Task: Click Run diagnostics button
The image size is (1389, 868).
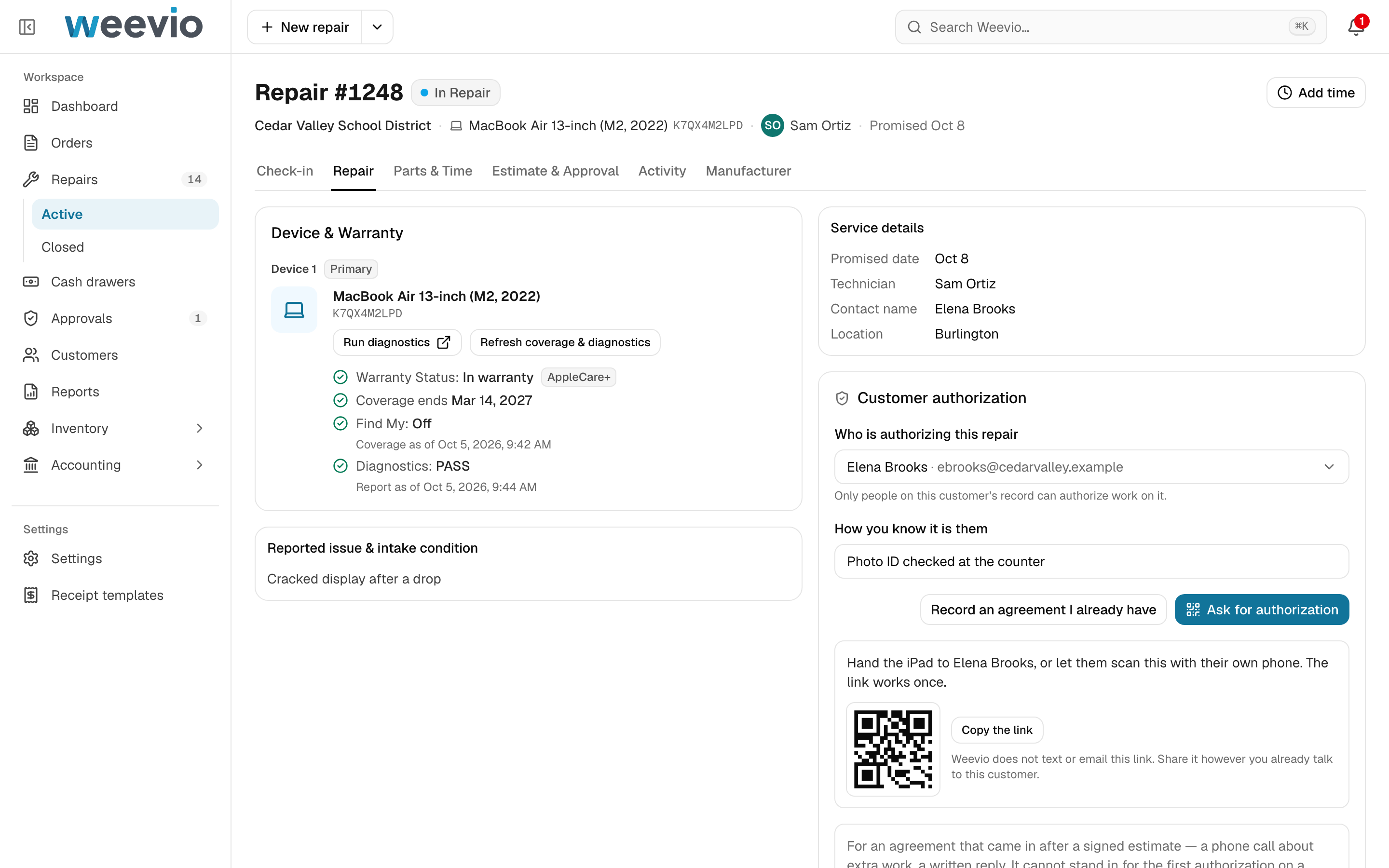Action: click(397, 342)
